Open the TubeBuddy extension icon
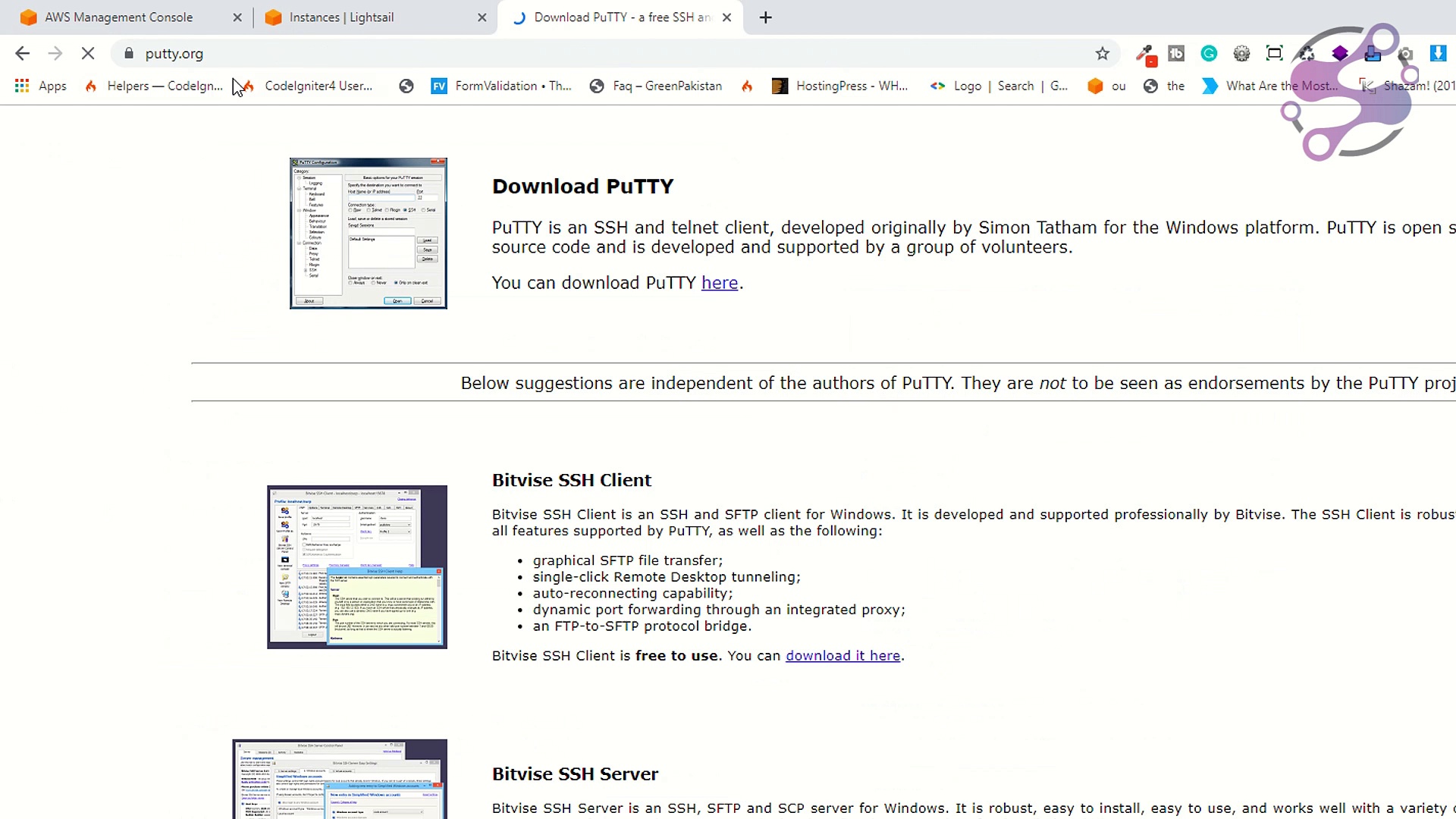This screenshot has width=1456, height=819. click(1176, 53)
